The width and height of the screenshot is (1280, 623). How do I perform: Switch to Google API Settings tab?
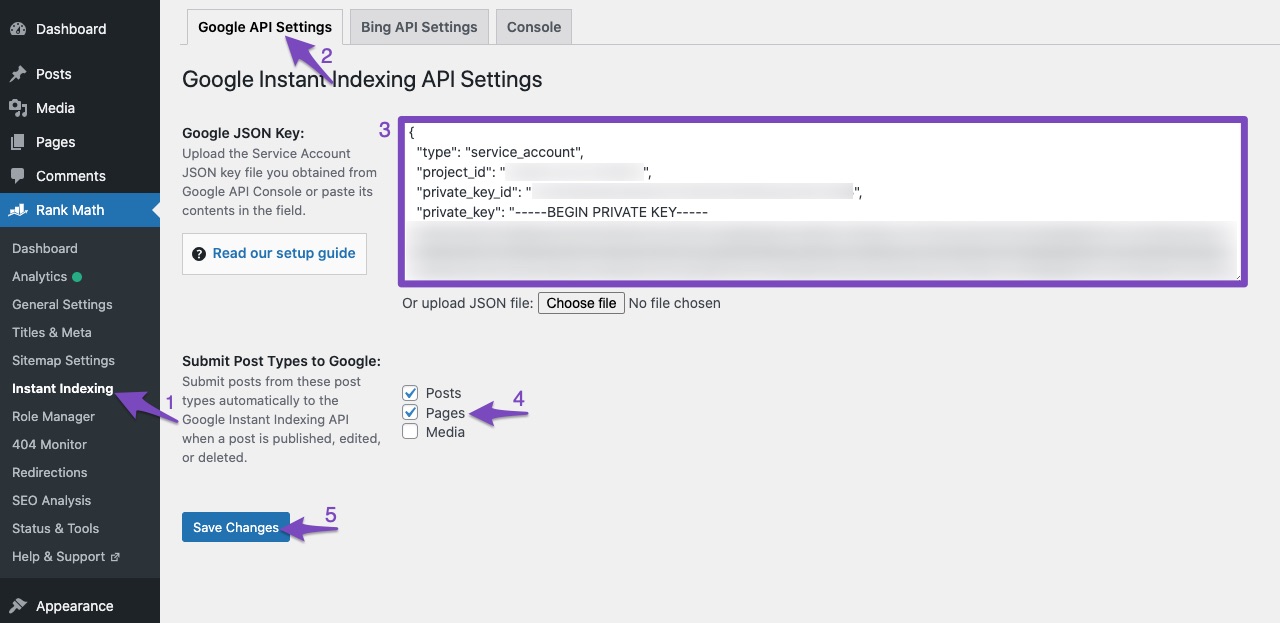(265, 27)
